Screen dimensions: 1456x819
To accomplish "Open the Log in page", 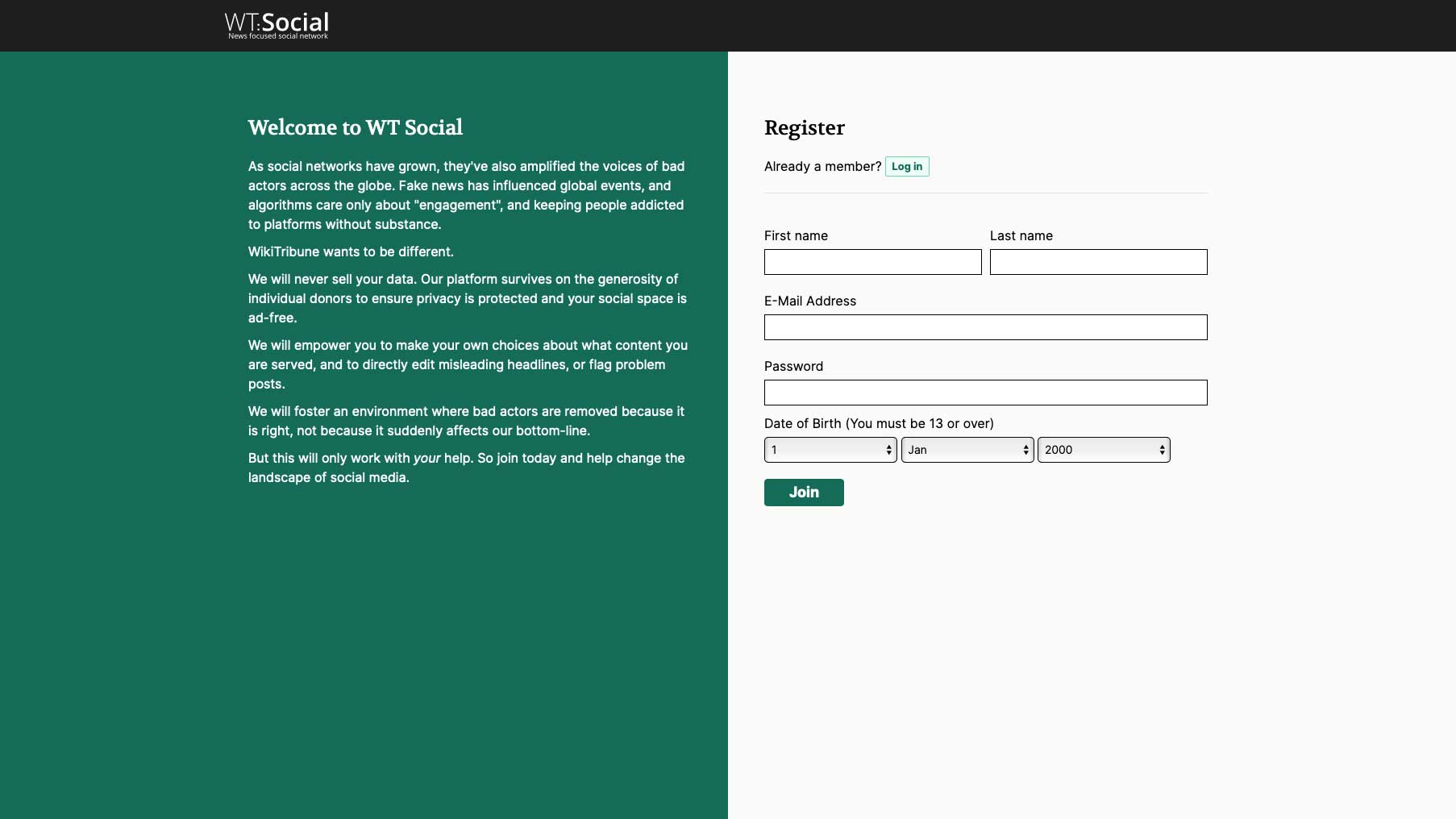I will click(906, 167).
